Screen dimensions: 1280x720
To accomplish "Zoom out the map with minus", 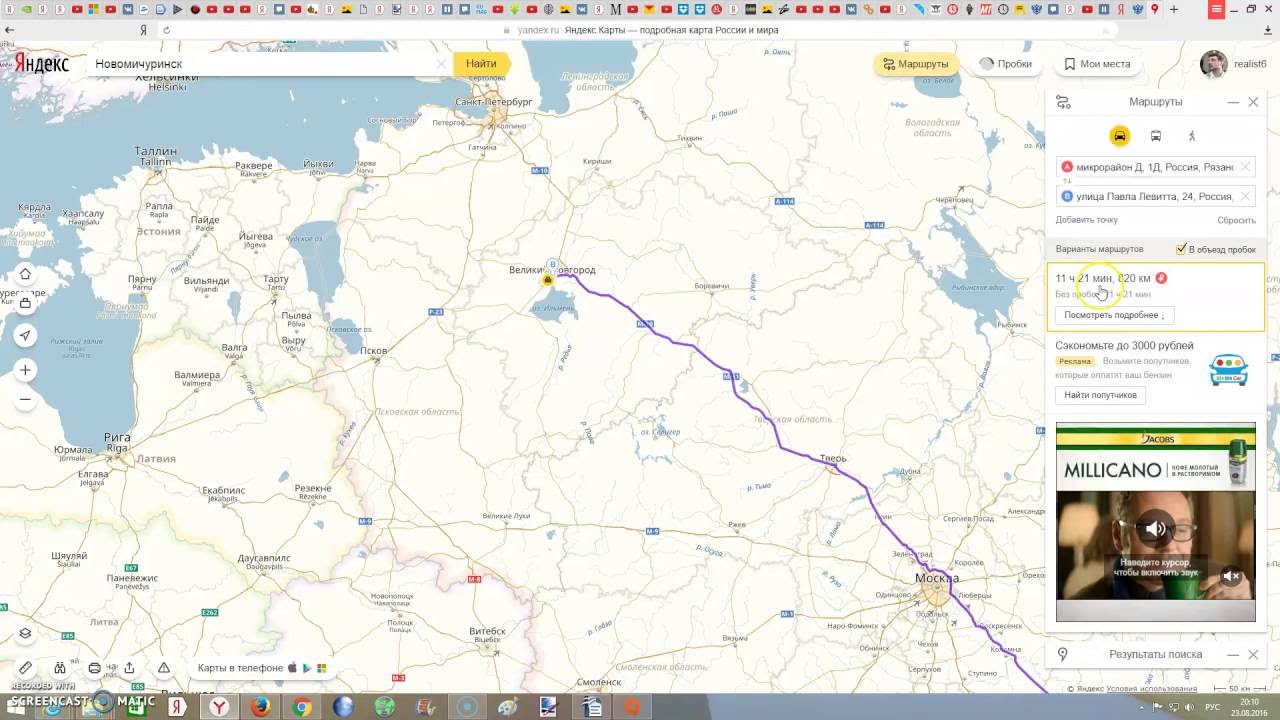I will [x=25, y=399].
